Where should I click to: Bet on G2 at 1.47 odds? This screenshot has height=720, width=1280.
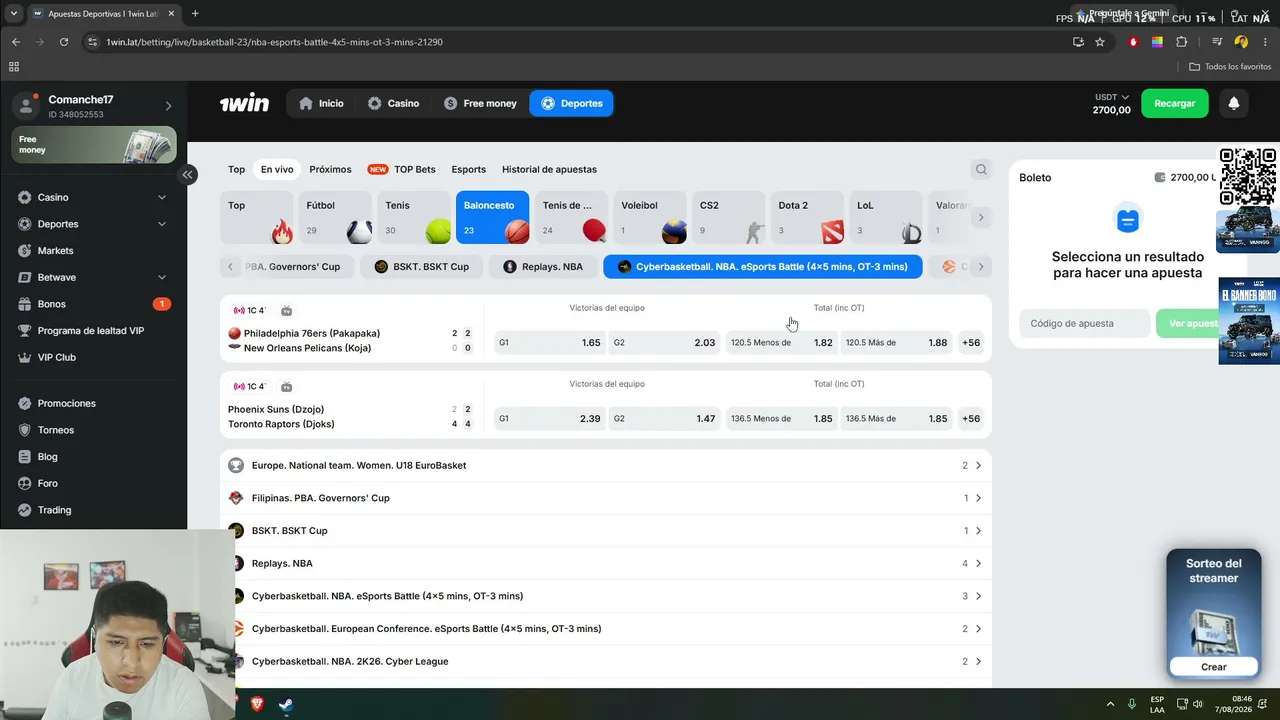pos(664,418)
